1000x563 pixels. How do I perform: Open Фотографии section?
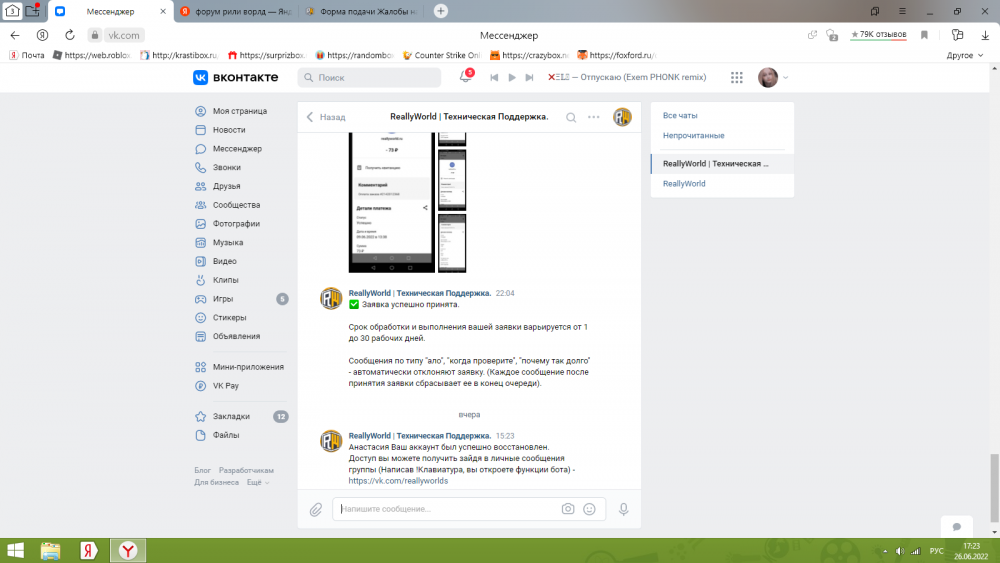coord(236,224)
